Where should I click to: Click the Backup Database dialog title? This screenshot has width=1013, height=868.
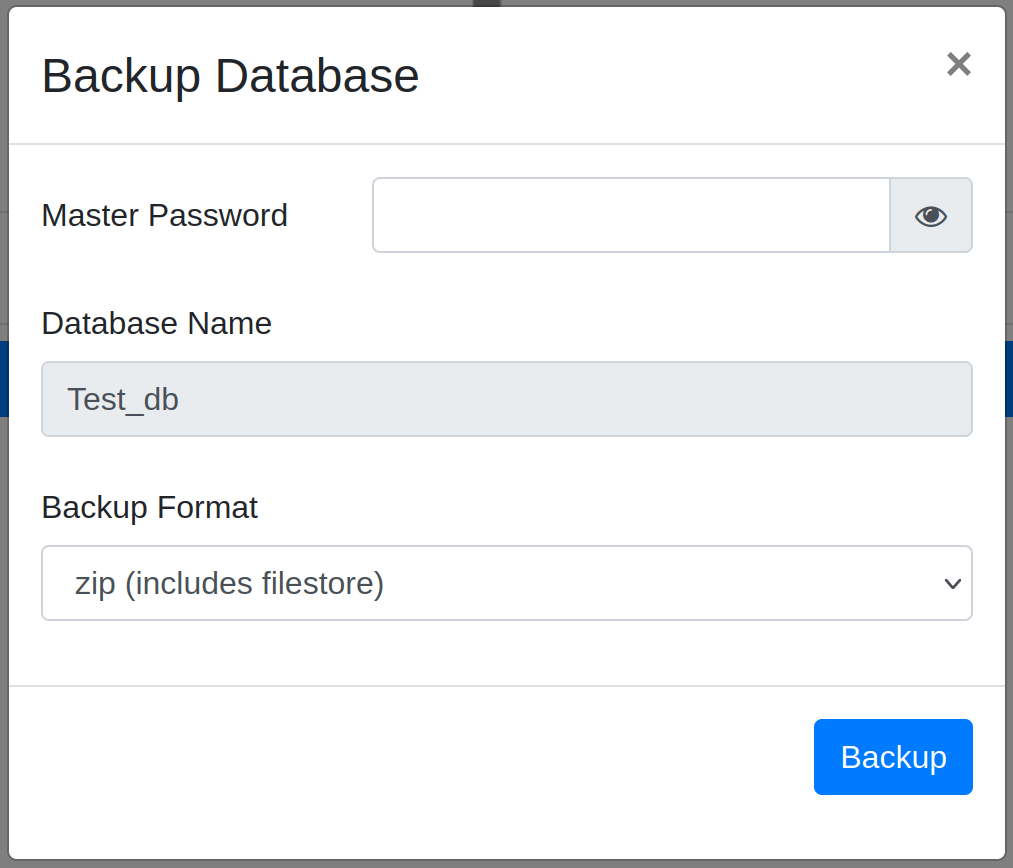(x=230, y=76)
